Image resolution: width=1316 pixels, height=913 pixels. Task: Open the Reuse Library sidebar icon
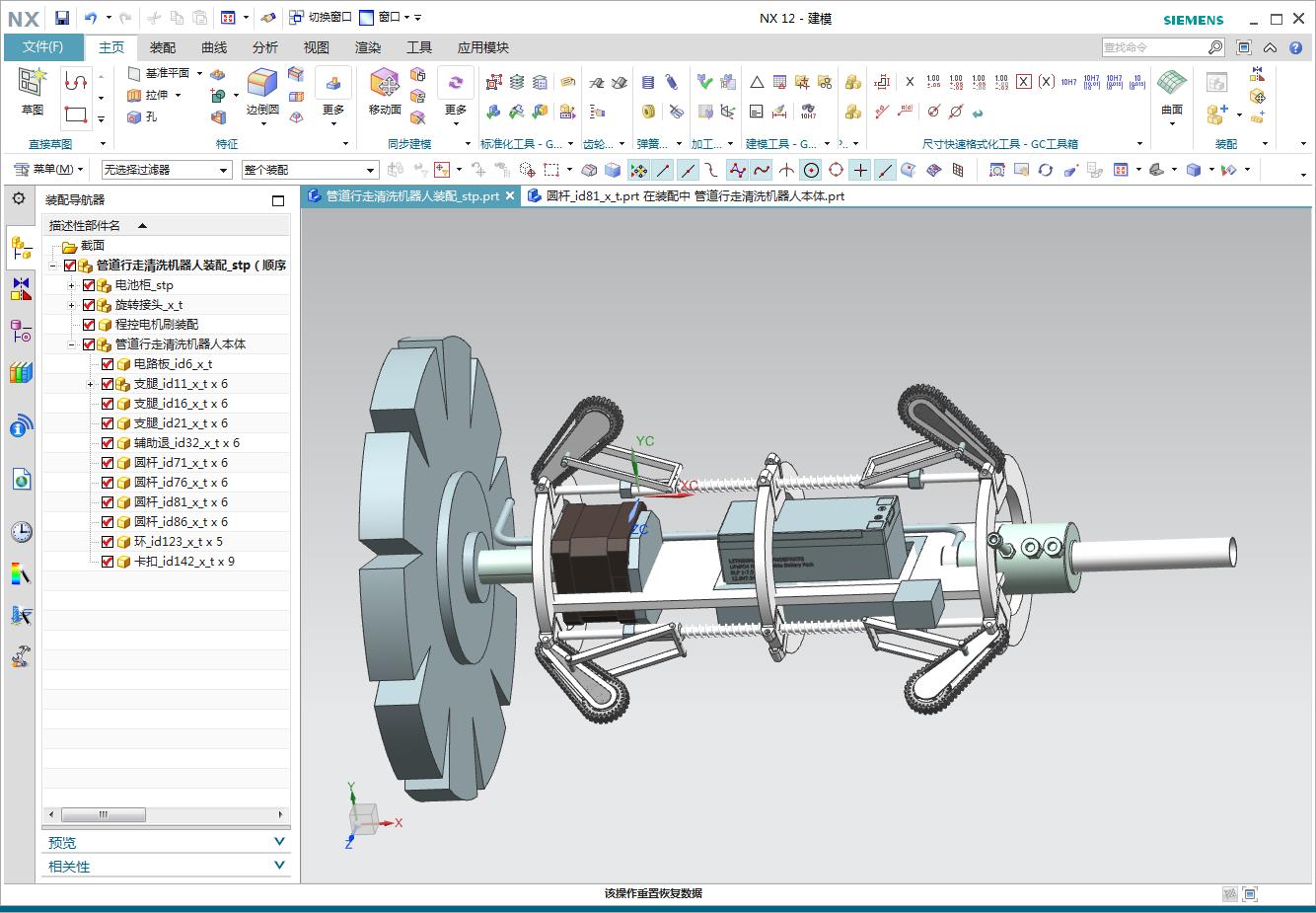tap(21, 373)
